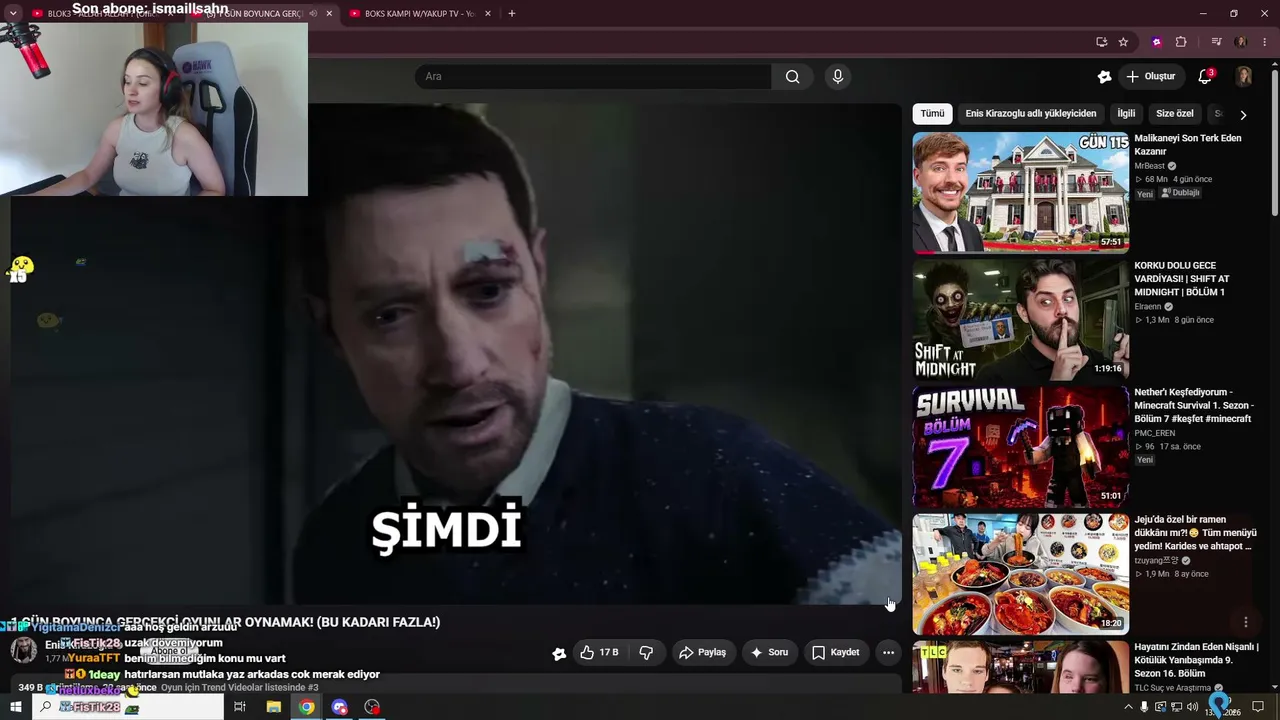Image resolution: width=1280 pixels, height=720 pixels.
Task: Open the Windows Start menu
Action: (x=15, y=707)
